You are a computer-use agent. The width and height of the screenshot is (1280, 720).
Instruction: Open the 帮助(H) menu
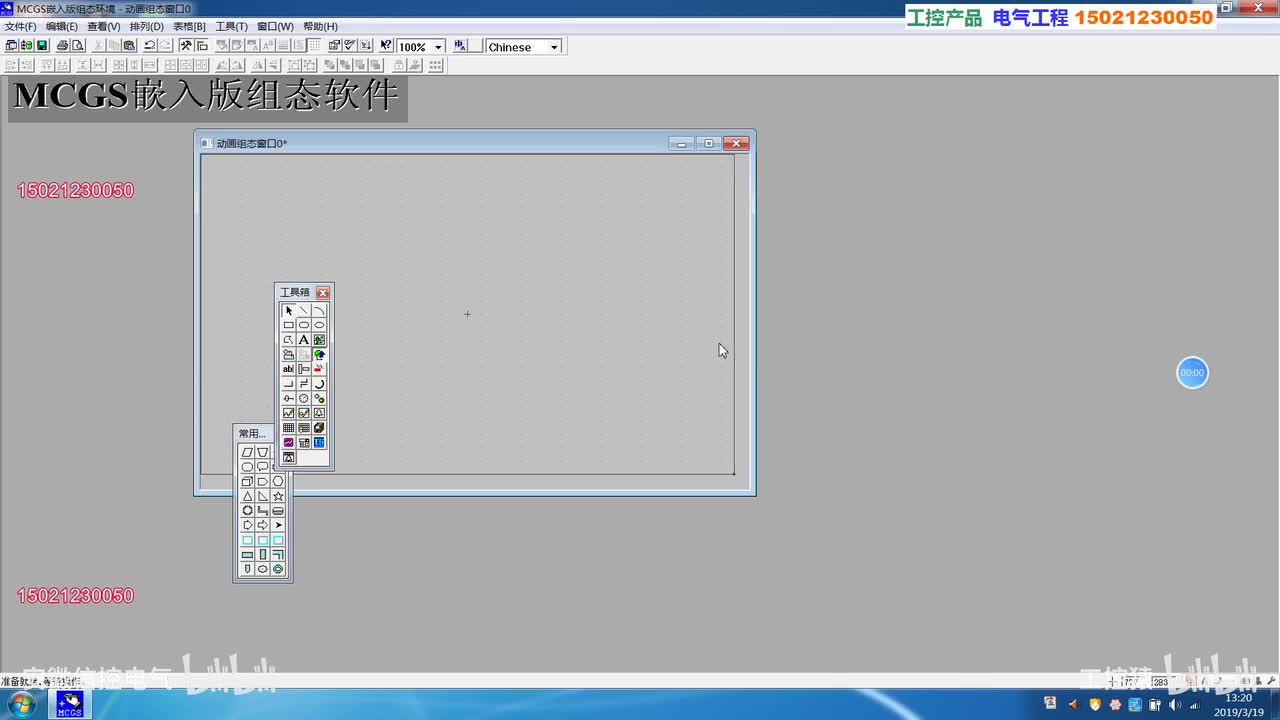pos(321,26)
